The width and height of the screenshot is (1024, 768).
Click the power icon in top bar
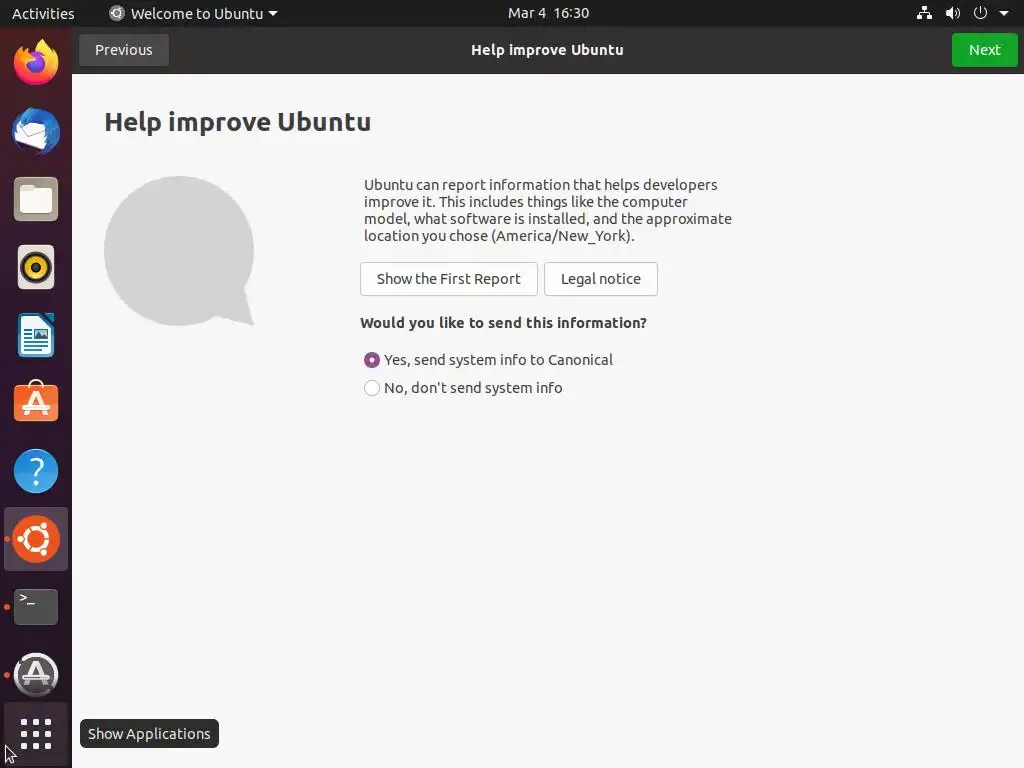980,13
